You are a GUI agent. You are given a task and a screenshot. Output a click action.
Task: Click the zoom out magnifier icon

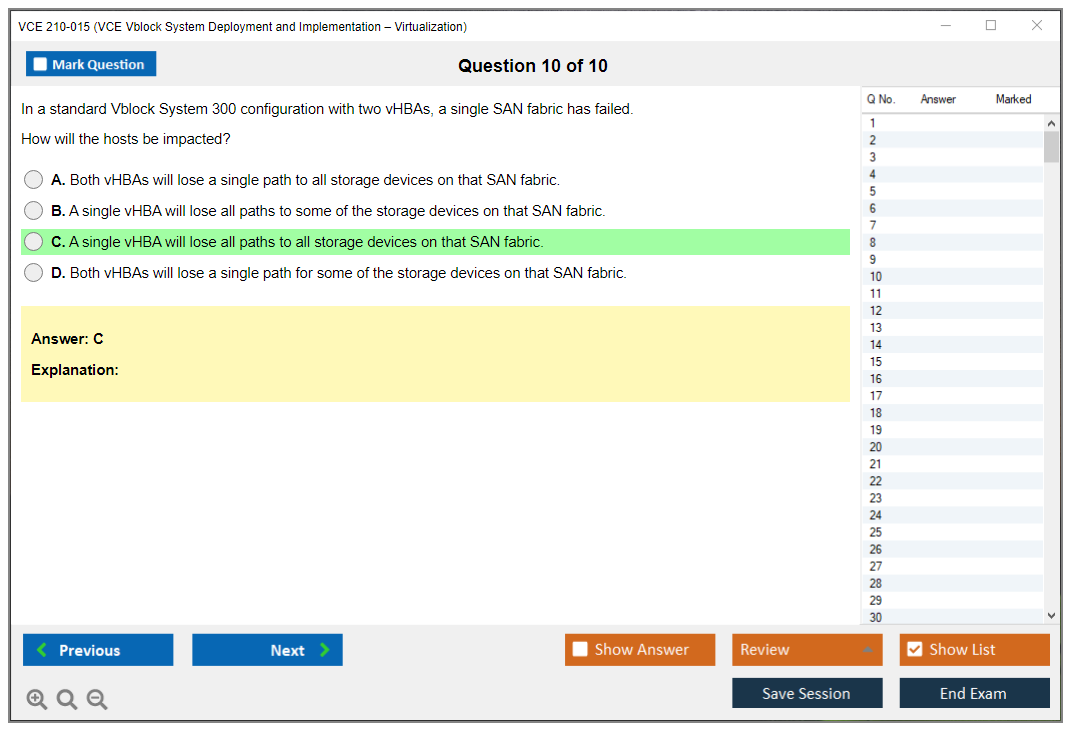pyautogui.click(x=97, y=700)
